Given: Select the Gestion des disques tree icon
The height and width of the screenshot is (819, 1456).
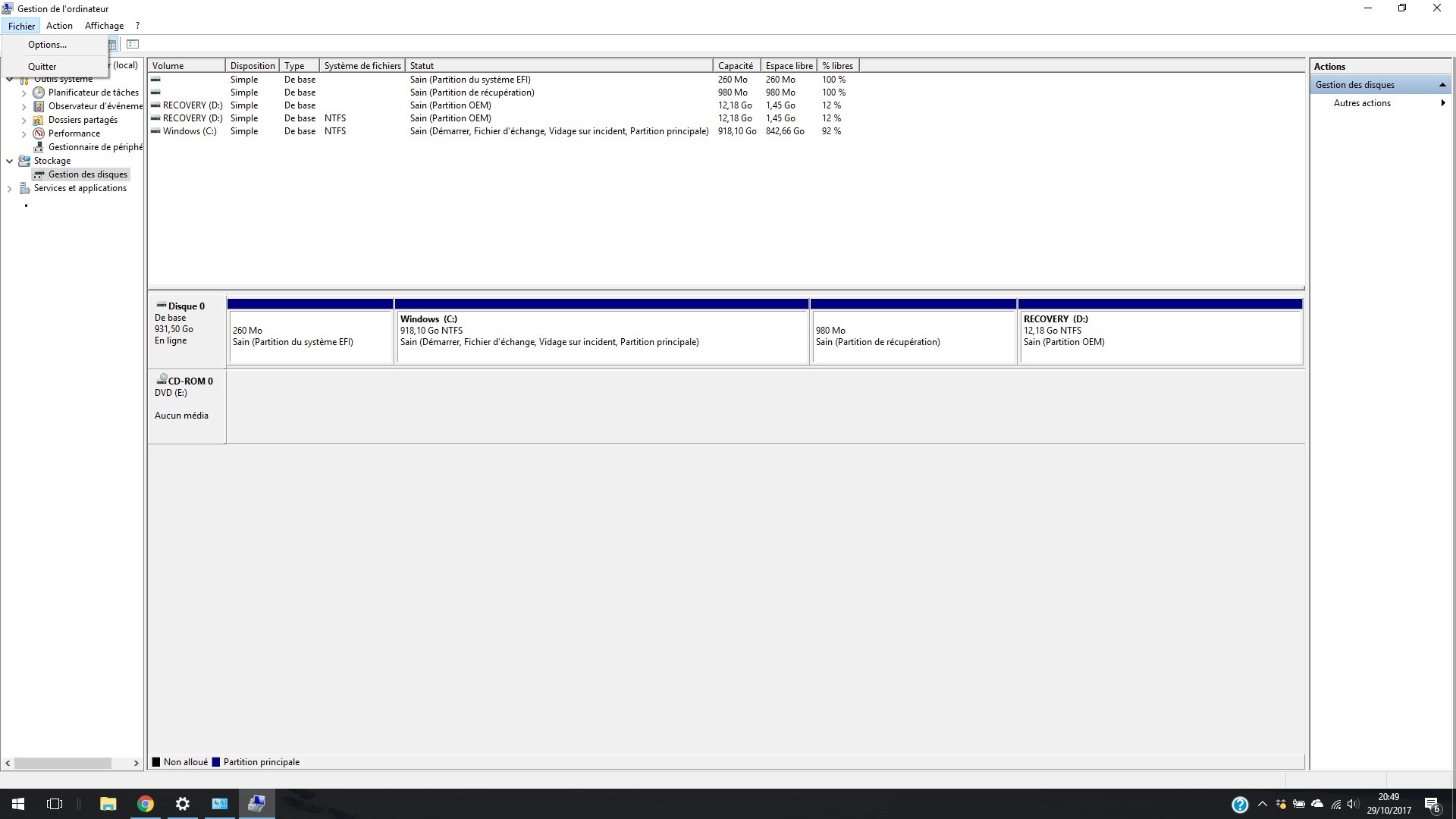Looking at the screenshot, I should click(39, 174).
